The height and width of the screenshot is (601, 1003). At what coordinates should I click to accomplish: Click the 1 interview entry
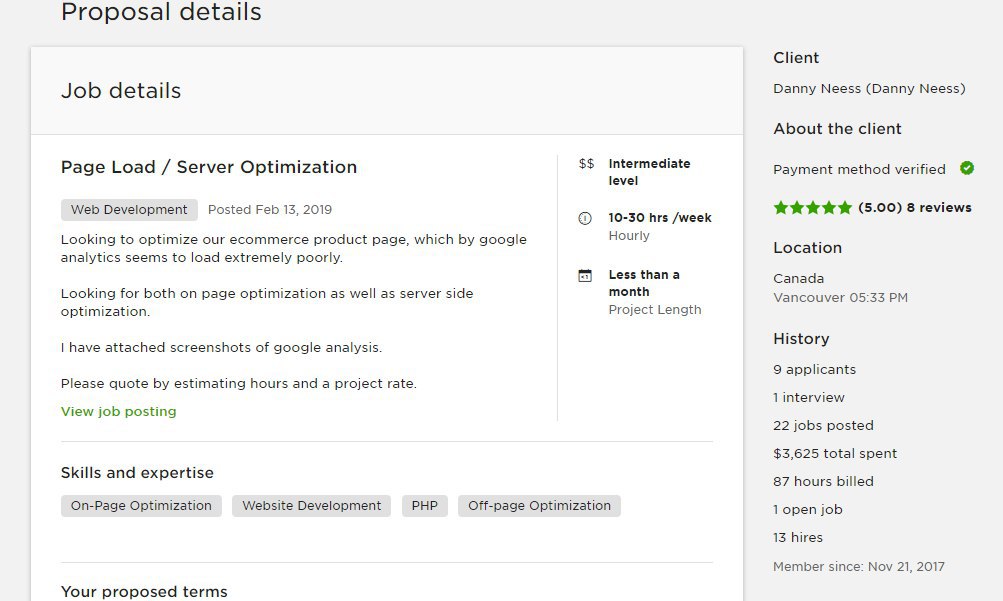click(809, 398)
